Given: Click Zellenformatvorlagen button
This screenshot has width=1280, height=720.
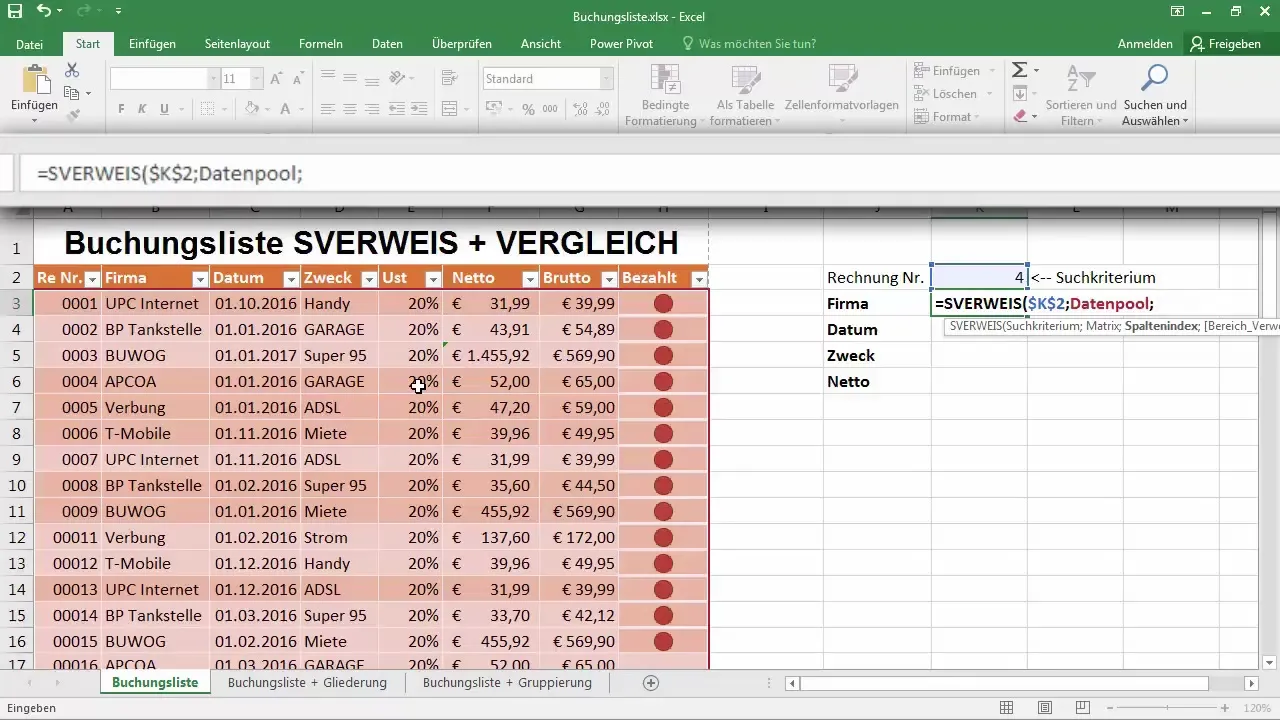Looking at the screenshot, I should coord(842,96).
